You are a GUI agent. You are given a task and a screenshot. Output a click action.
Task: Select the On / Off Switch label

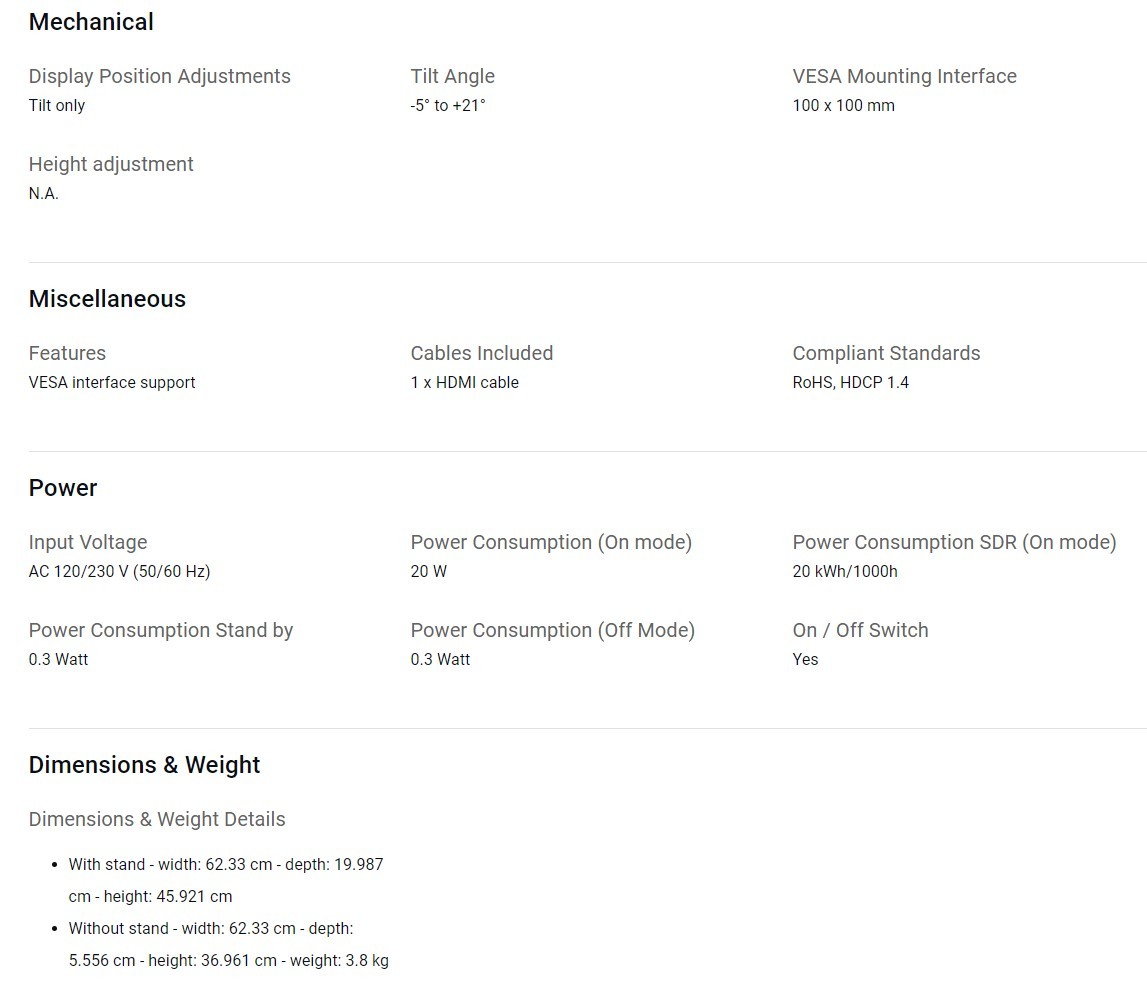[860, 630]
